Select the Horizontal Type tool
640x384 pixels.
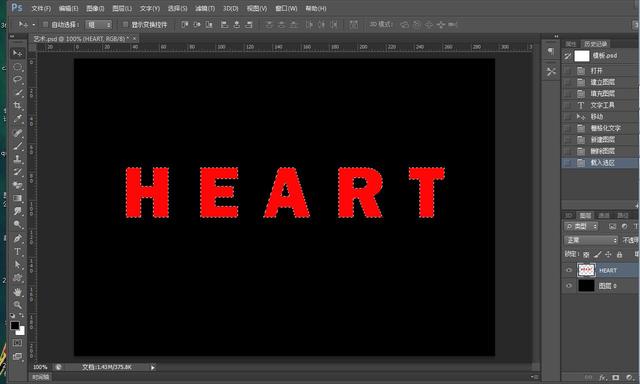tap(17, 251)
